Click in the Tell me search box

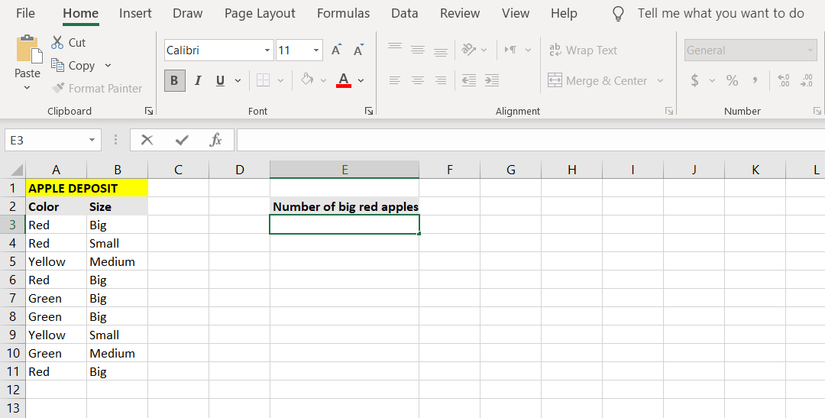point(721,13)
